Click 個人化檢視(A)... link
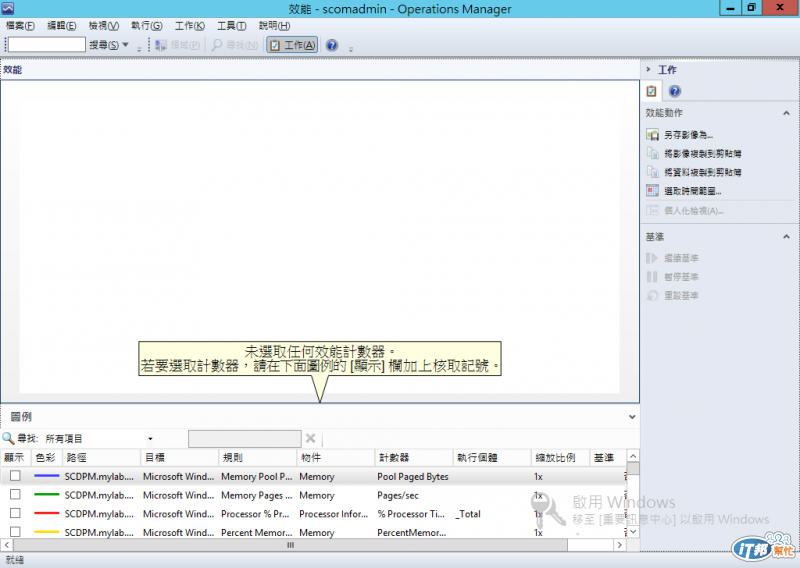The image size is (800, 568). [694, 211]
